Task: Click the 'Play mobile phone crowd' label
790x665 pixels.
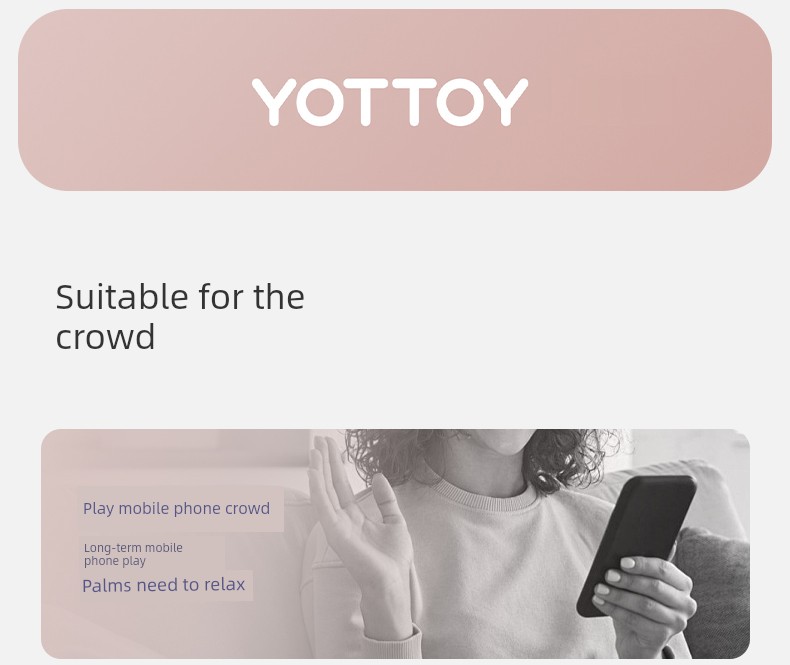Action: coord(176,508)
